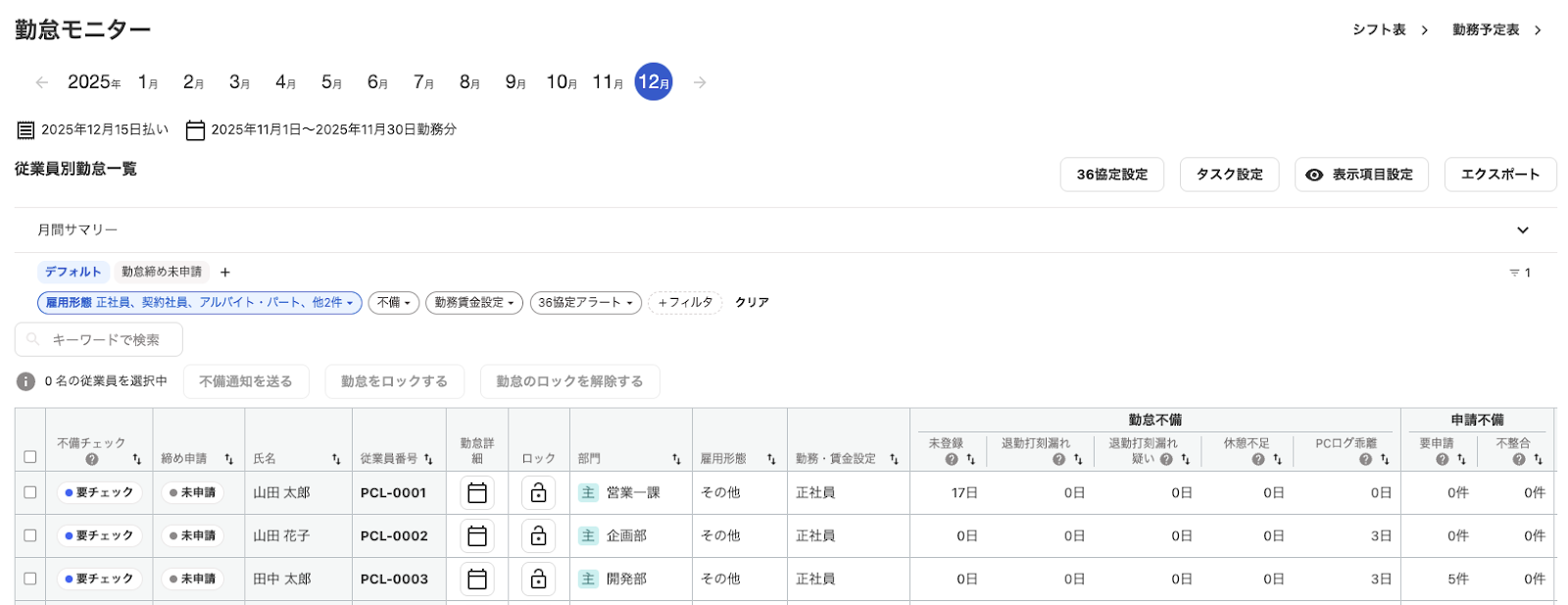Open 36協定アラート filter dropdown
Image resolution: width=1568 pixels, height=605 pixels.
pyautogui.click(x=586, y=303)
